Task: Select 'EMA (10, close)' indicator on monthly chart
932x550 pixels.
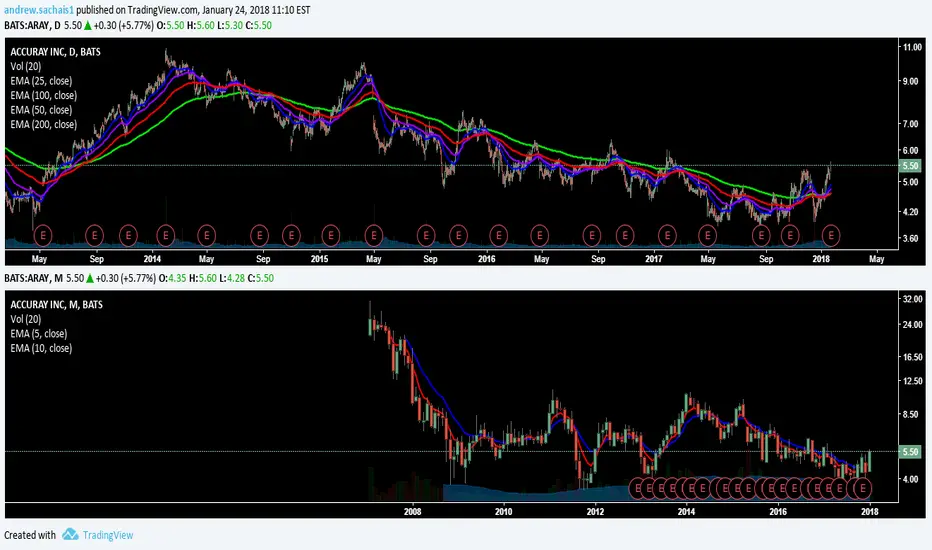Action: coord(41,348)
